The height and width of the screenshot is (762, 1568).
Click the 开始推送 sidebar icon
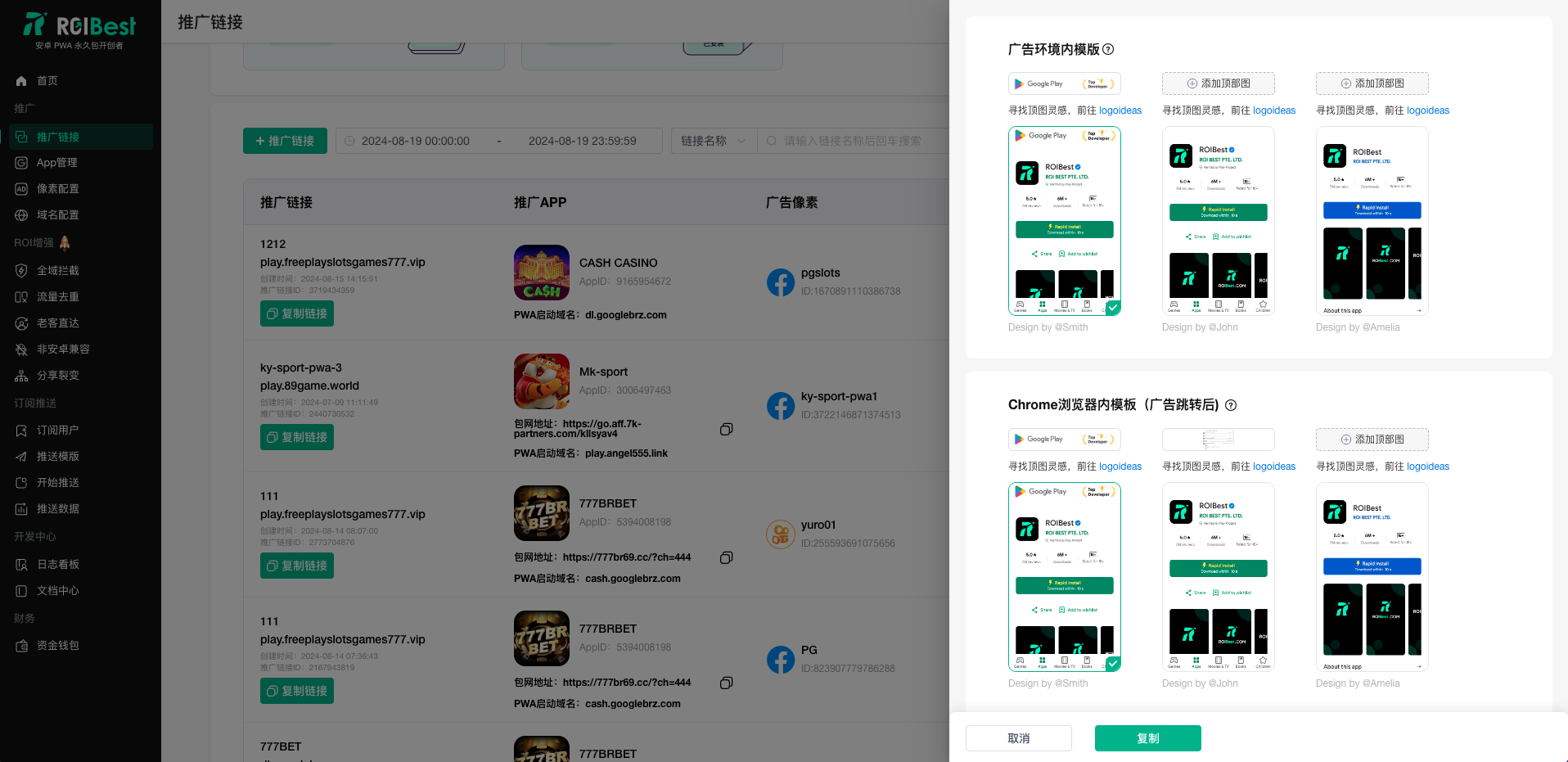click(x=21, y=483)
